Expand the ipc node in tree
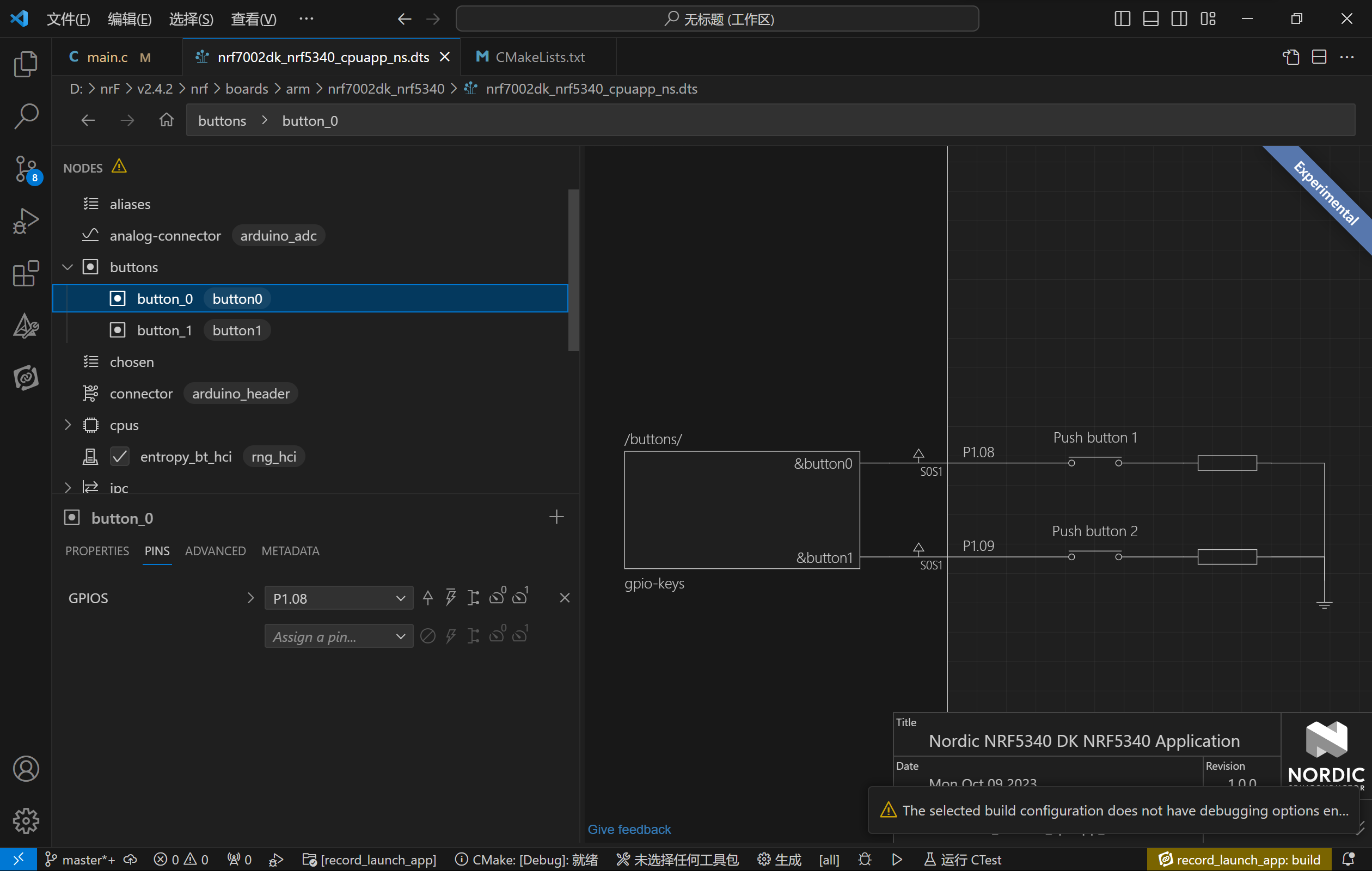The image size is (1372, 871). tap(68, 488)
